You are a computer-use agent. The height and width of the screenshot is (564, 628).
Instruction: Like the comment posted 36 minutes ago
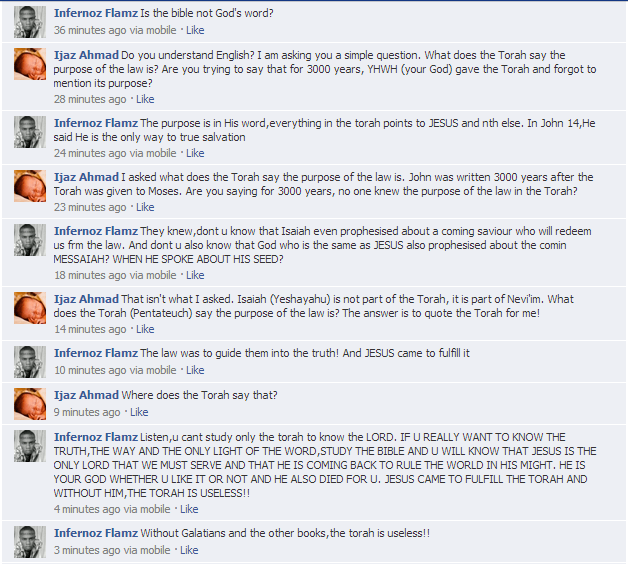(195, 30)
